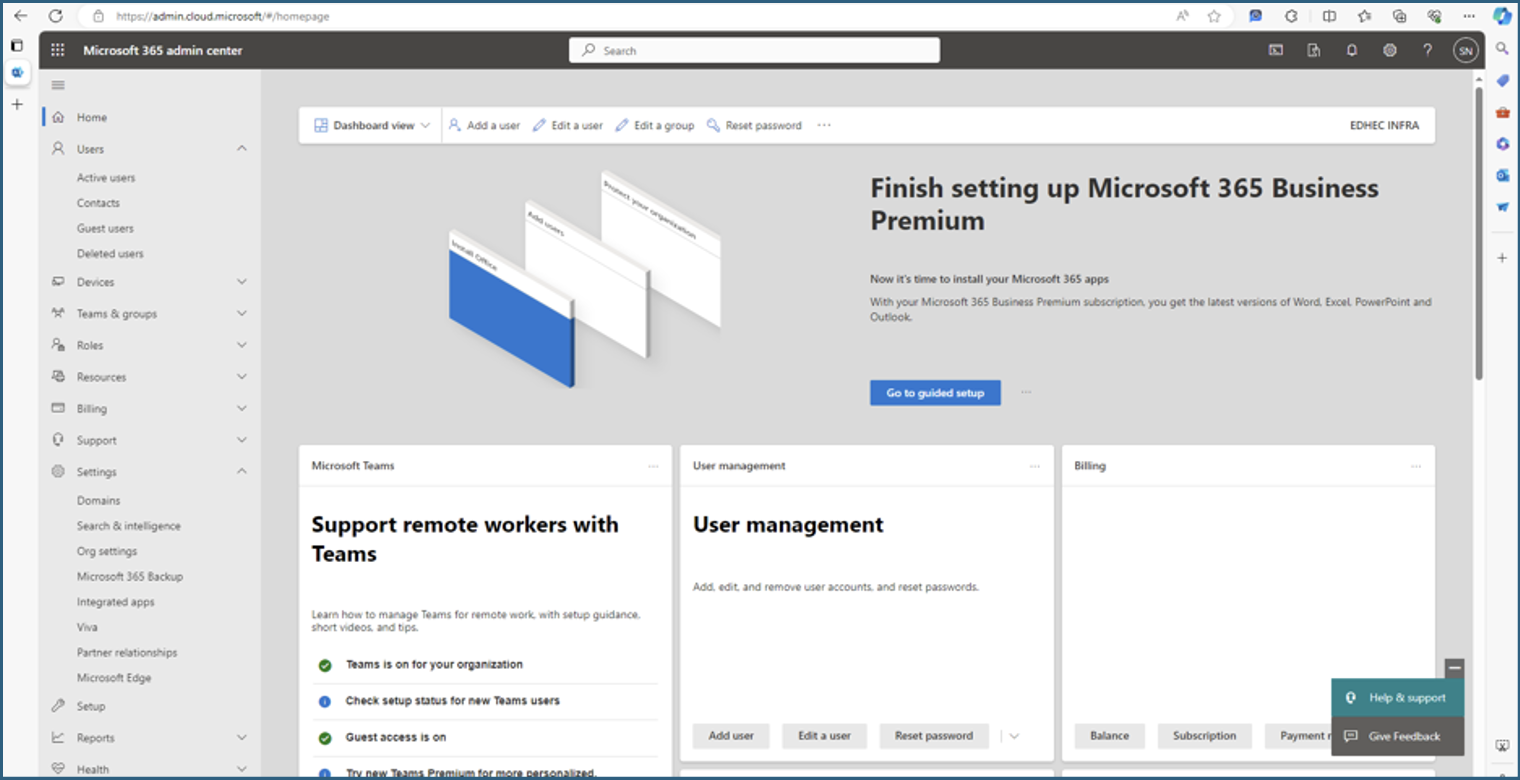Click the Go to guided setup button
The image size is (1520, 780).
(935, 393)
